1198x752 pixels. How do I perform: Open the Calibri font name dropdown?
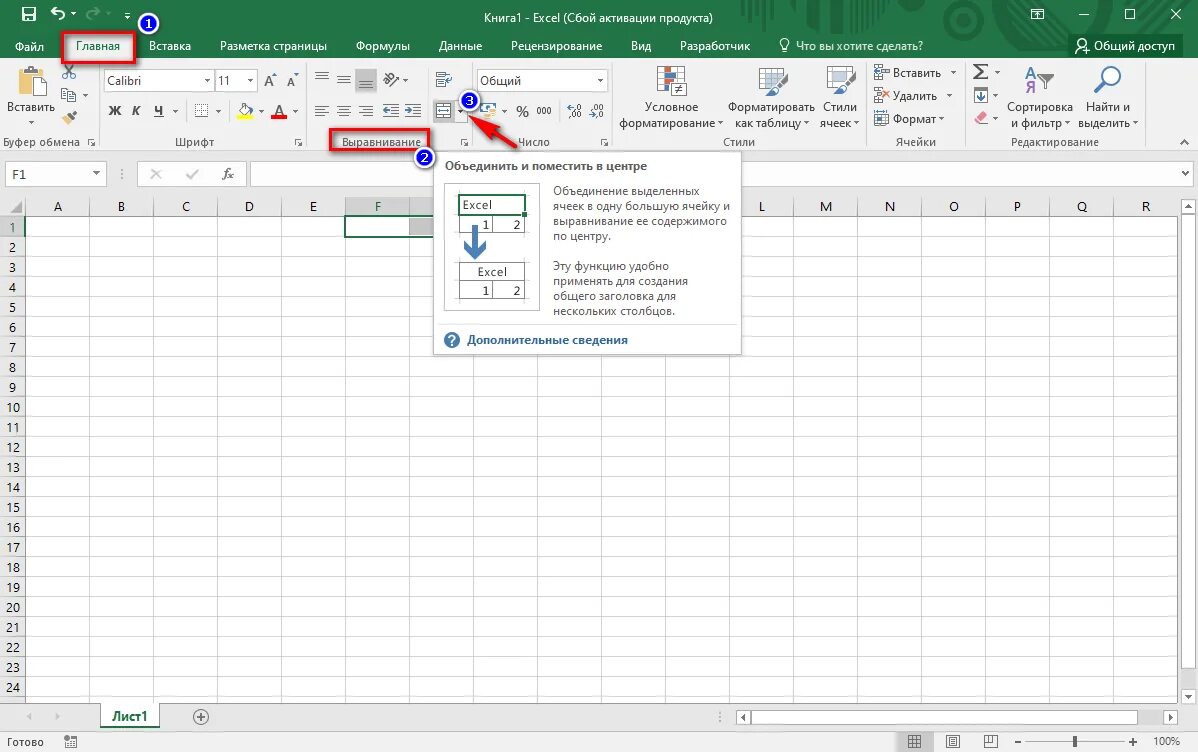pos(207,80)
